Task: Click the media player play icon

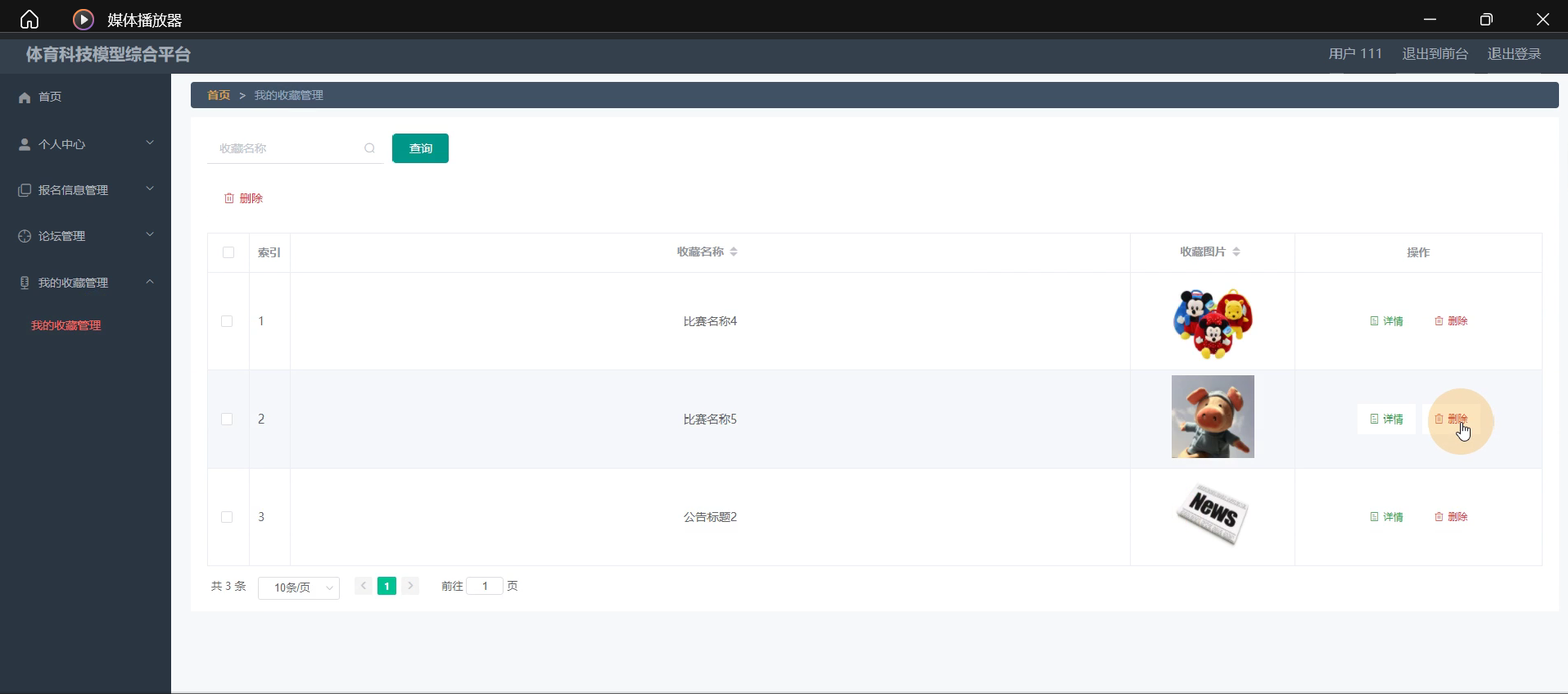Action: [84, 19]
